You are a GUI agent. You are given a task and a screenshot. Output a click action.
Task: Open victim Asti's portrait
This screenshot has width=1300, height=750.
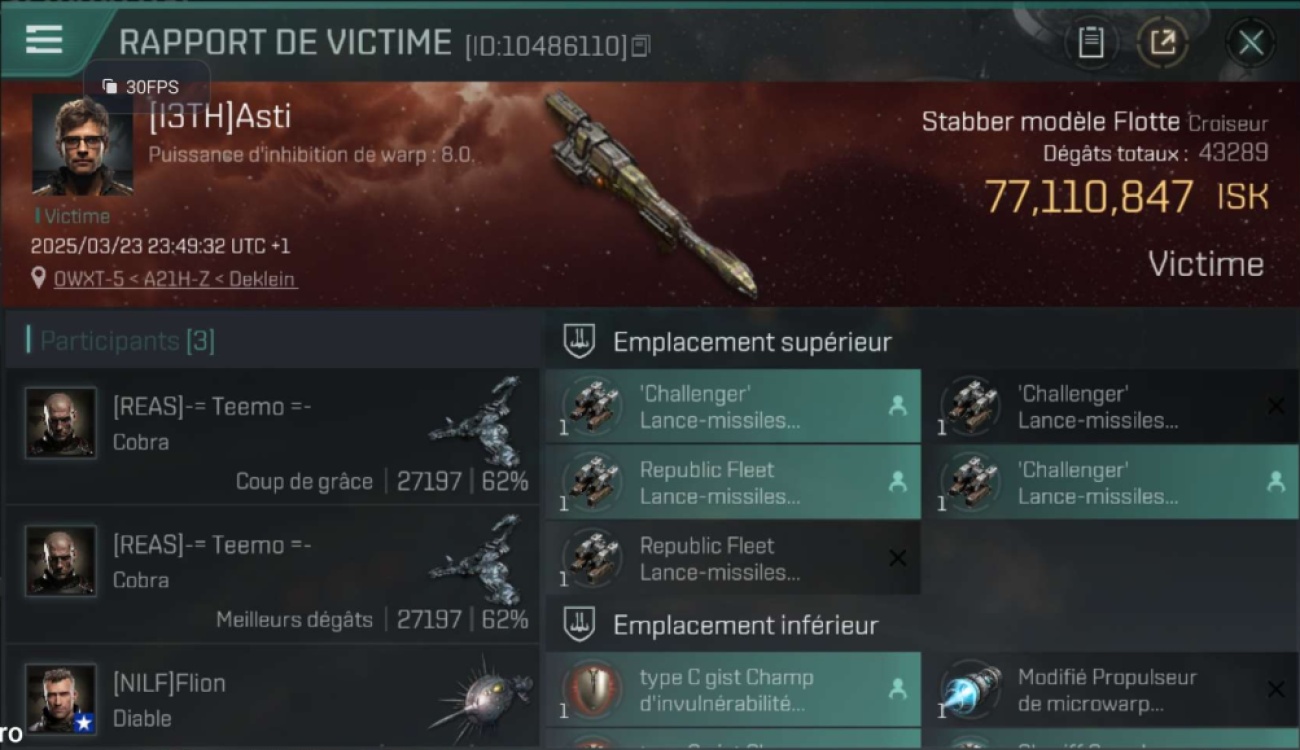coord(82,145)
